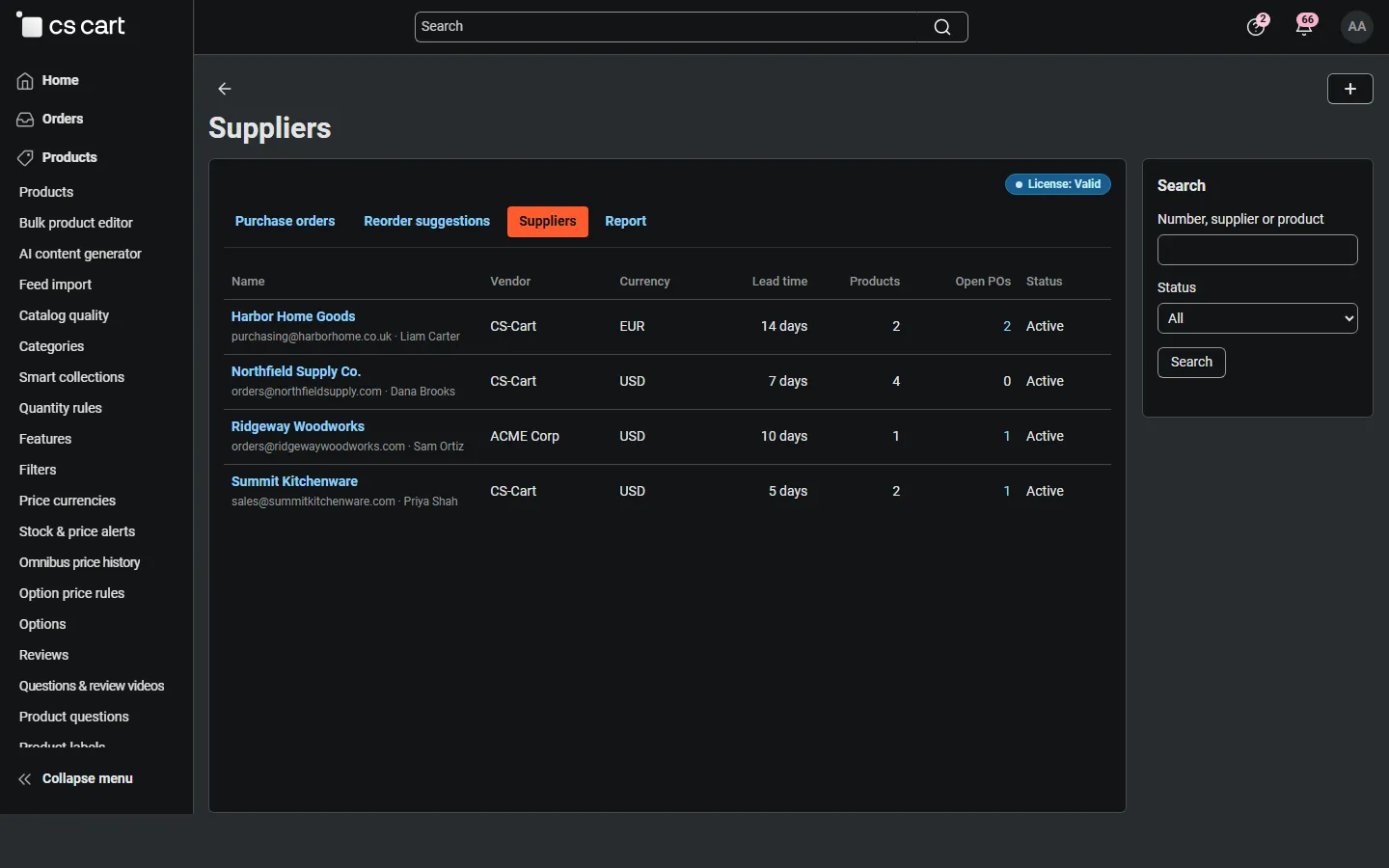Open the notifications bell with badge 66
The image size is (1389, 868).
[x=1306, y=26]
